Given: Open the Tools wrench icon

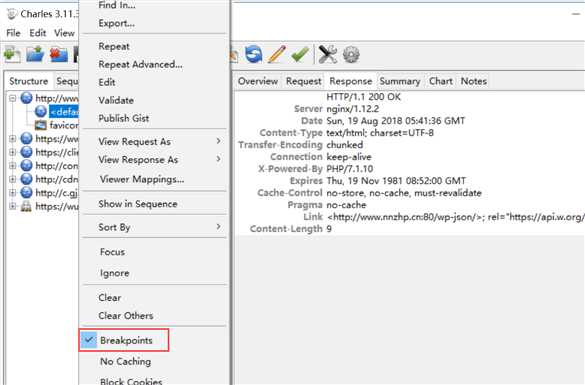Looking at the screenshot, I should click(x=328, y=54).
